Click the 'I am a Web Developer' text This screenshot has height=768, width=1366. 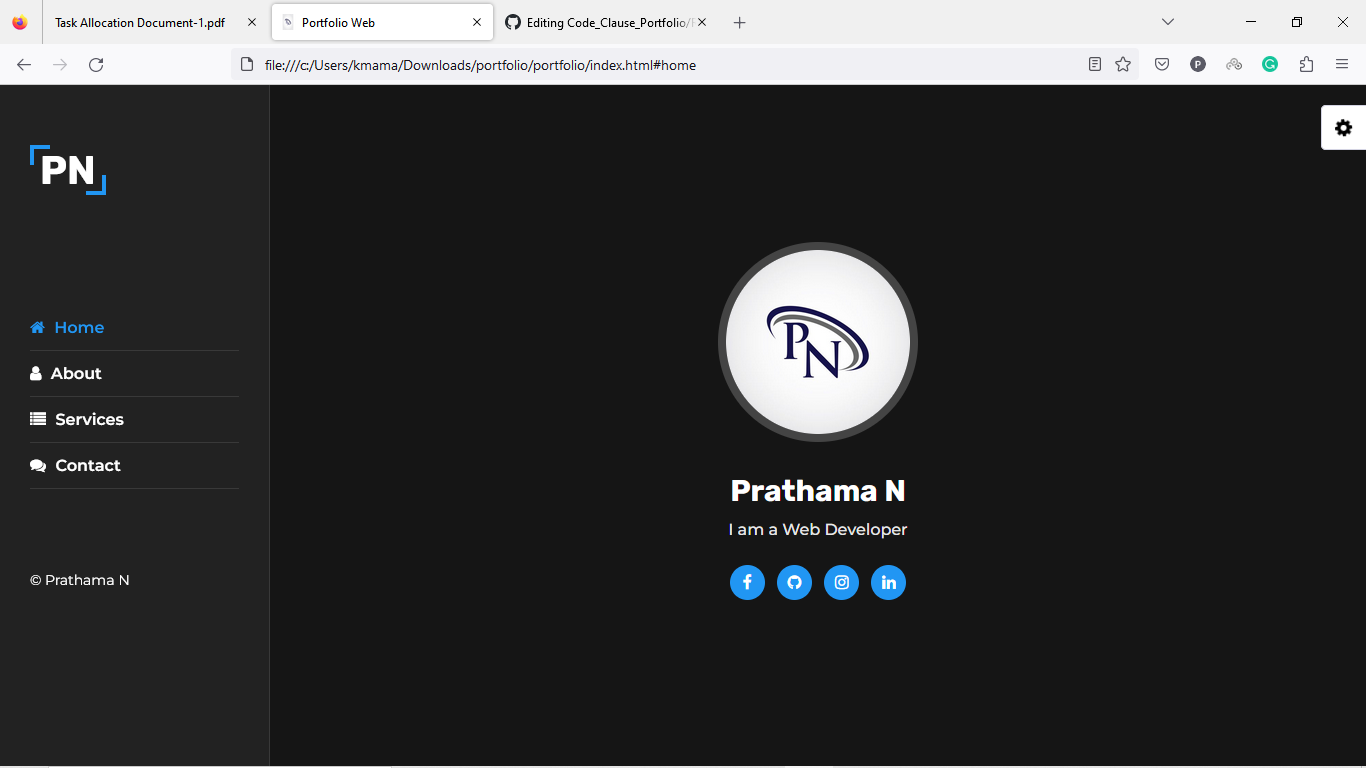[818, 530]
